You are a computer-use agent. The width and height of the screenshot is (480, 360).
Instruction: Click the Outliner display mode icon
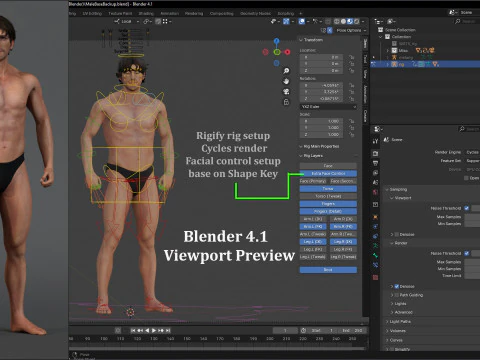[x=391, y=21]
